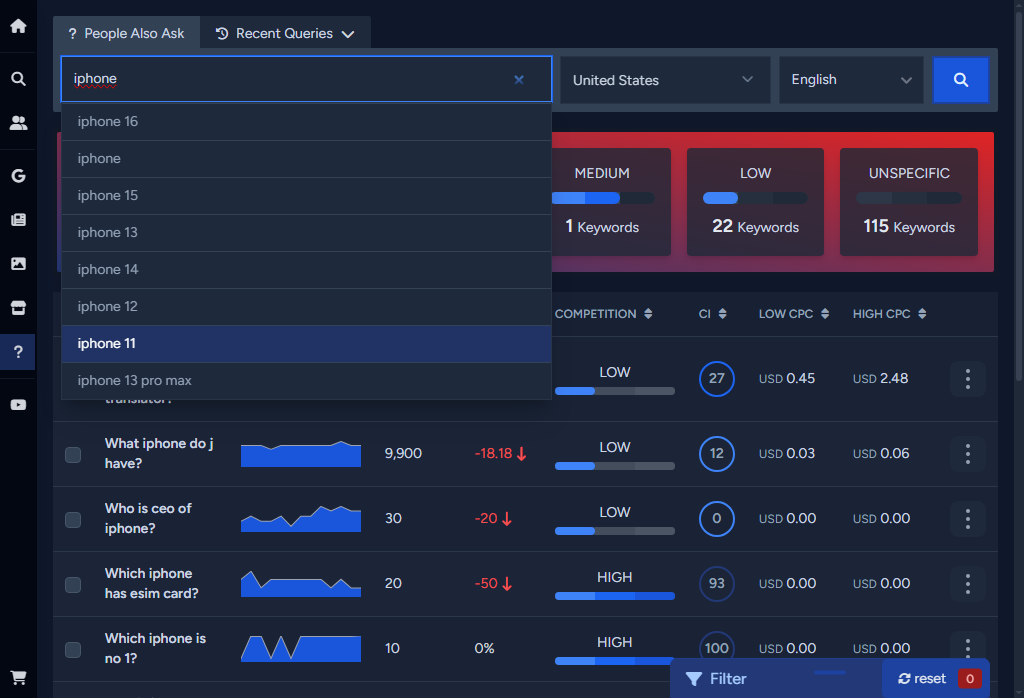Image resolution: width=1024 pixels, height=698 pixels.
Task: Click the 9,900 search volume value
Action: pyautogui.click(x=403, y=454)
